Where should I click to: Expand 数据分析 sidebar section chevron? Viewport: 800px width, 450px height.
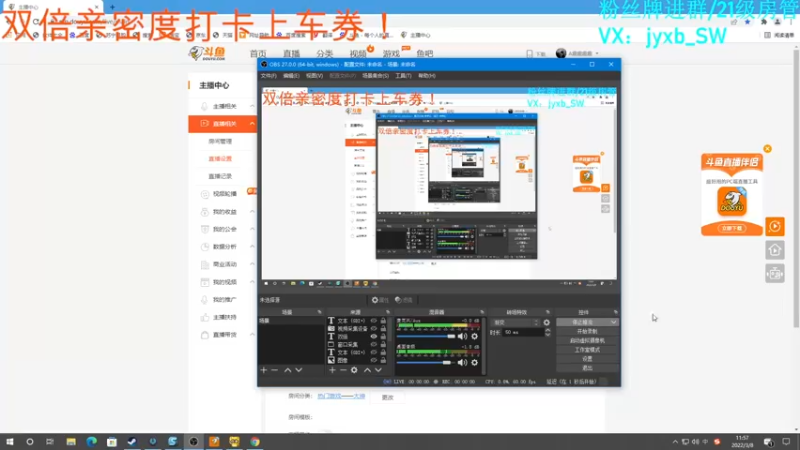pyautogui.click(x=252, y=246)
